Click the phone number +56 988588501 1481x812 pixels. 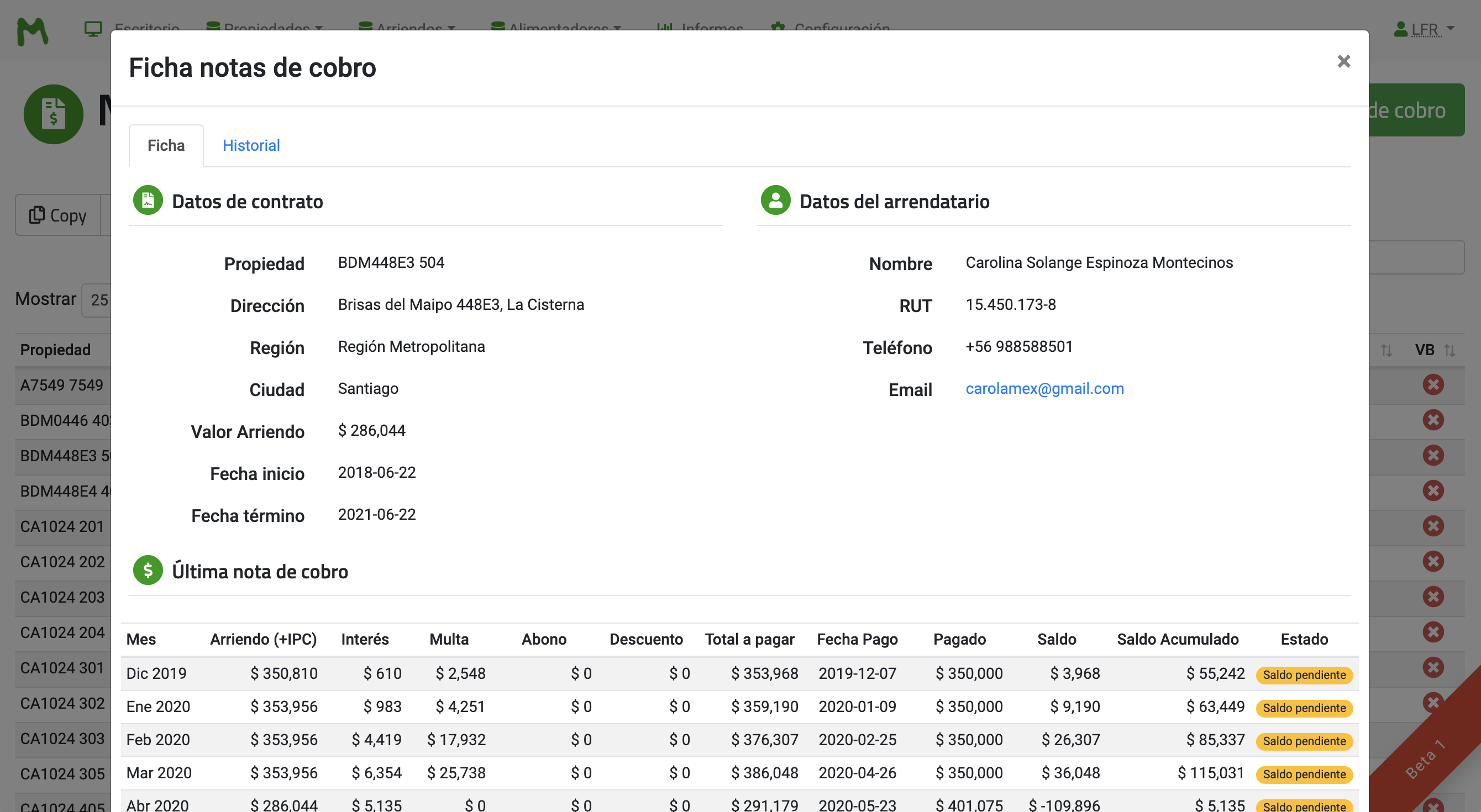point(1019,346)
